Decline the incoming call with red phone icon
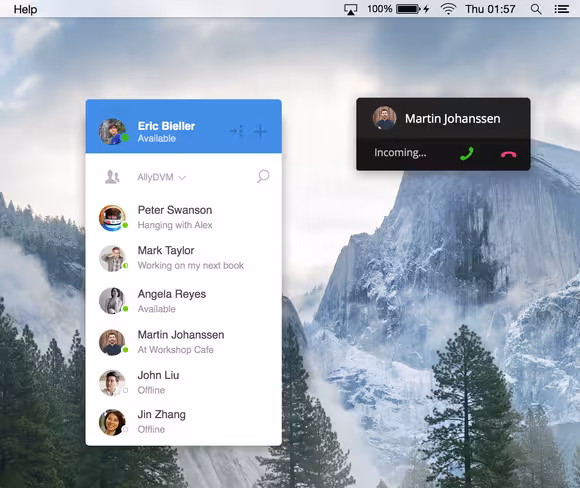The image size is (580, 488). click(509, 155)
